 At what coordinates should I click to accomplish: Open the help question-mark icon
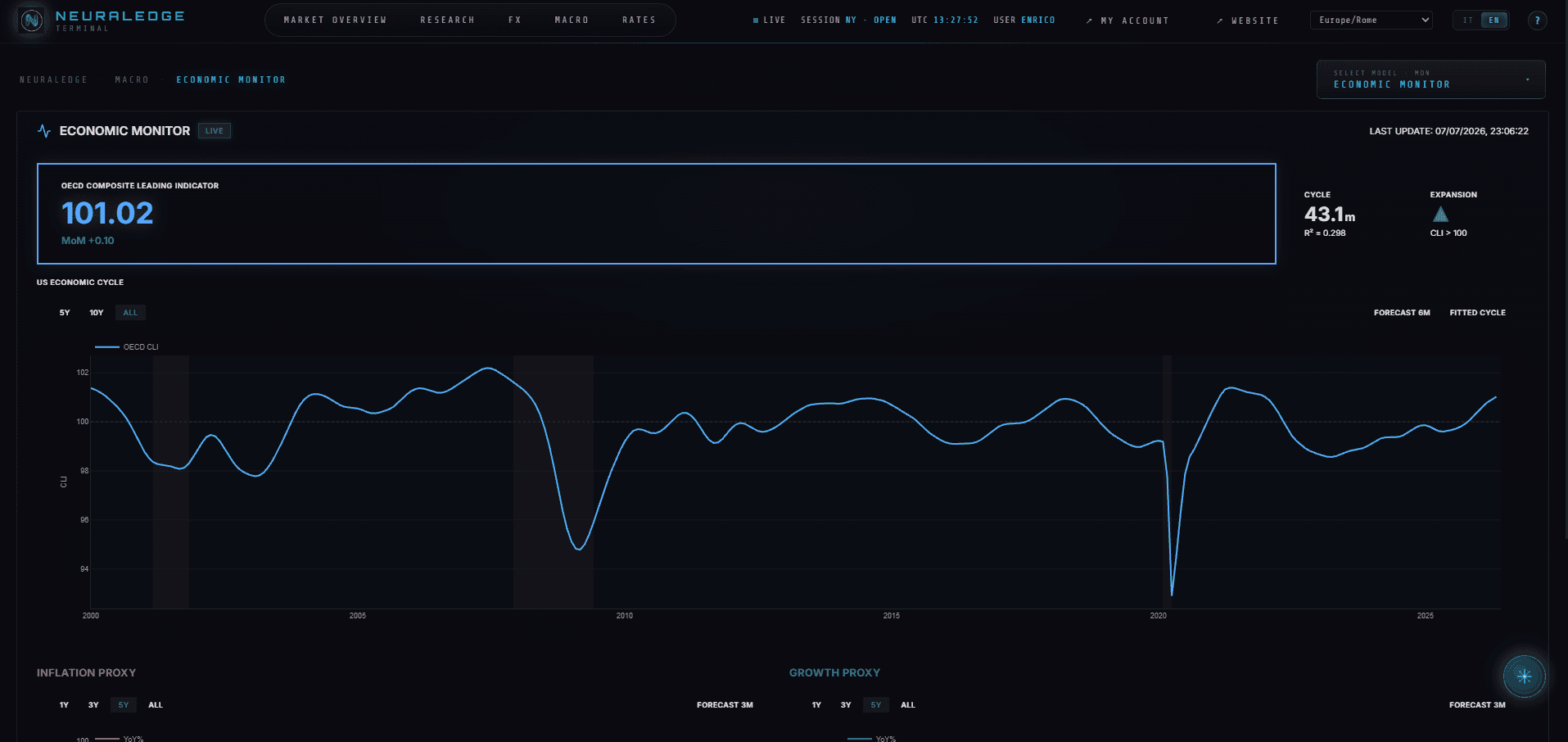point(1537,20)
